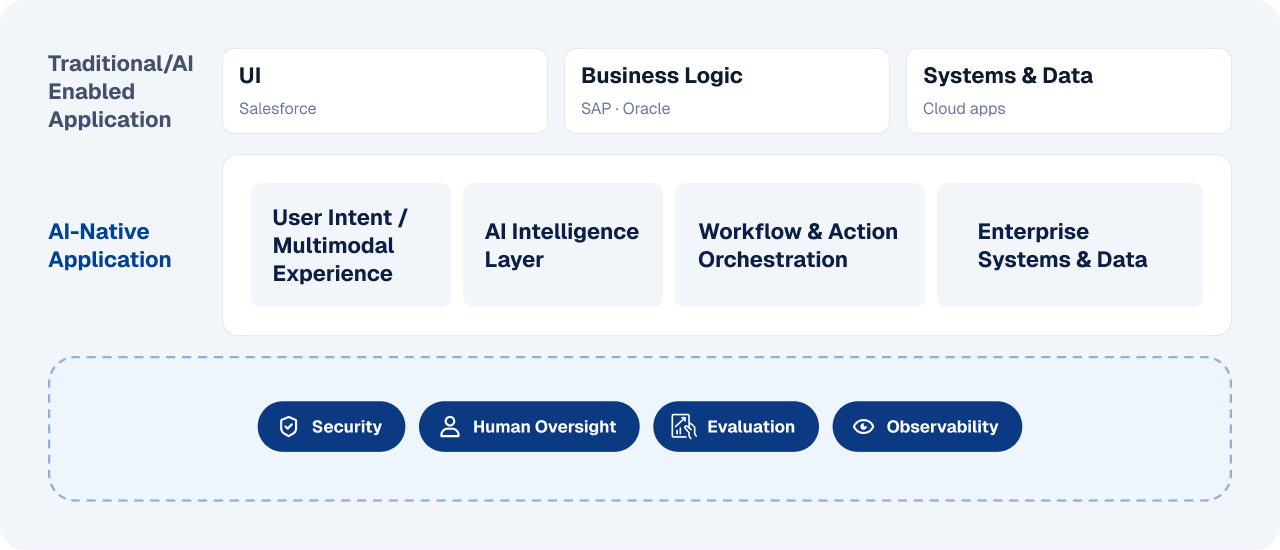The width and height of the screenshot is (1280, 550).
Task: Click the Salesforce subtitle text
Action: (278, 108)
